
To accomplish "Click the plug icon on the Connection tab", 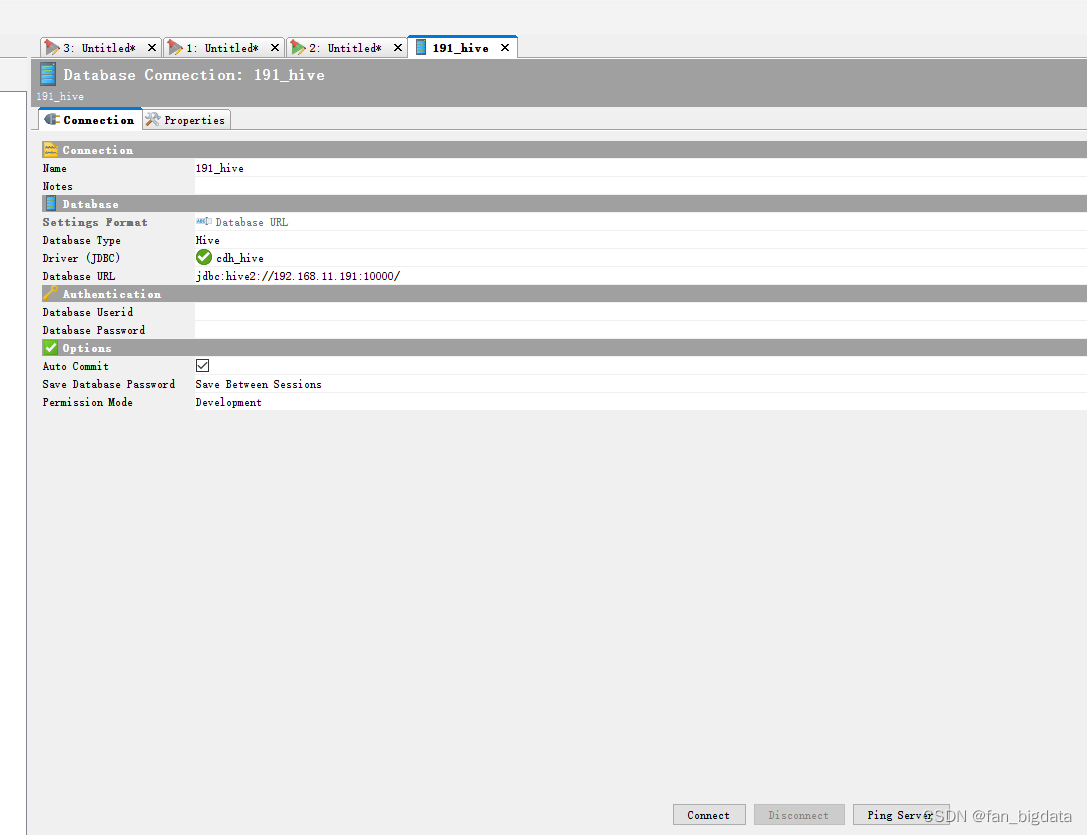I will pyautogui.click(x=52, y=119).
